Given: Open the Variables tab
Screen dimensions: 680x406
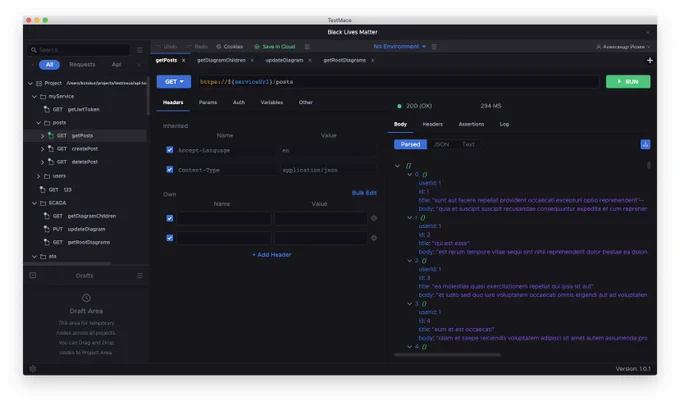Looking at the screenshot, I should (x=271, y=102).
